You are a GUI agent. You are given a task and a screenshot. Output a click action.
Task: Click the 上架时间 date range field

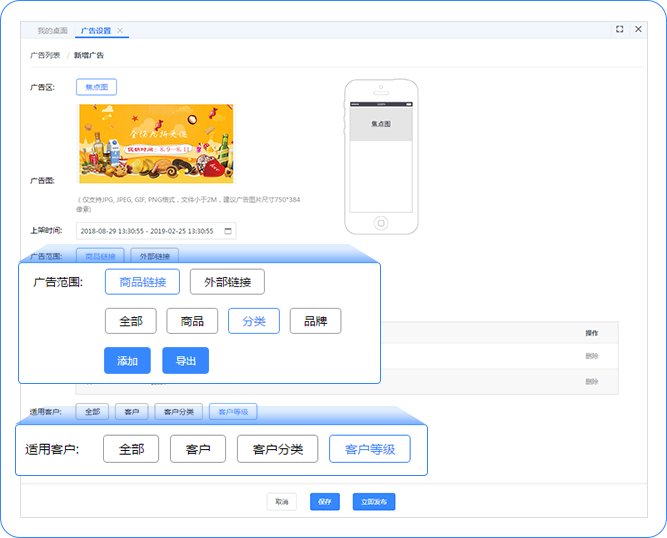pos(156,231)
